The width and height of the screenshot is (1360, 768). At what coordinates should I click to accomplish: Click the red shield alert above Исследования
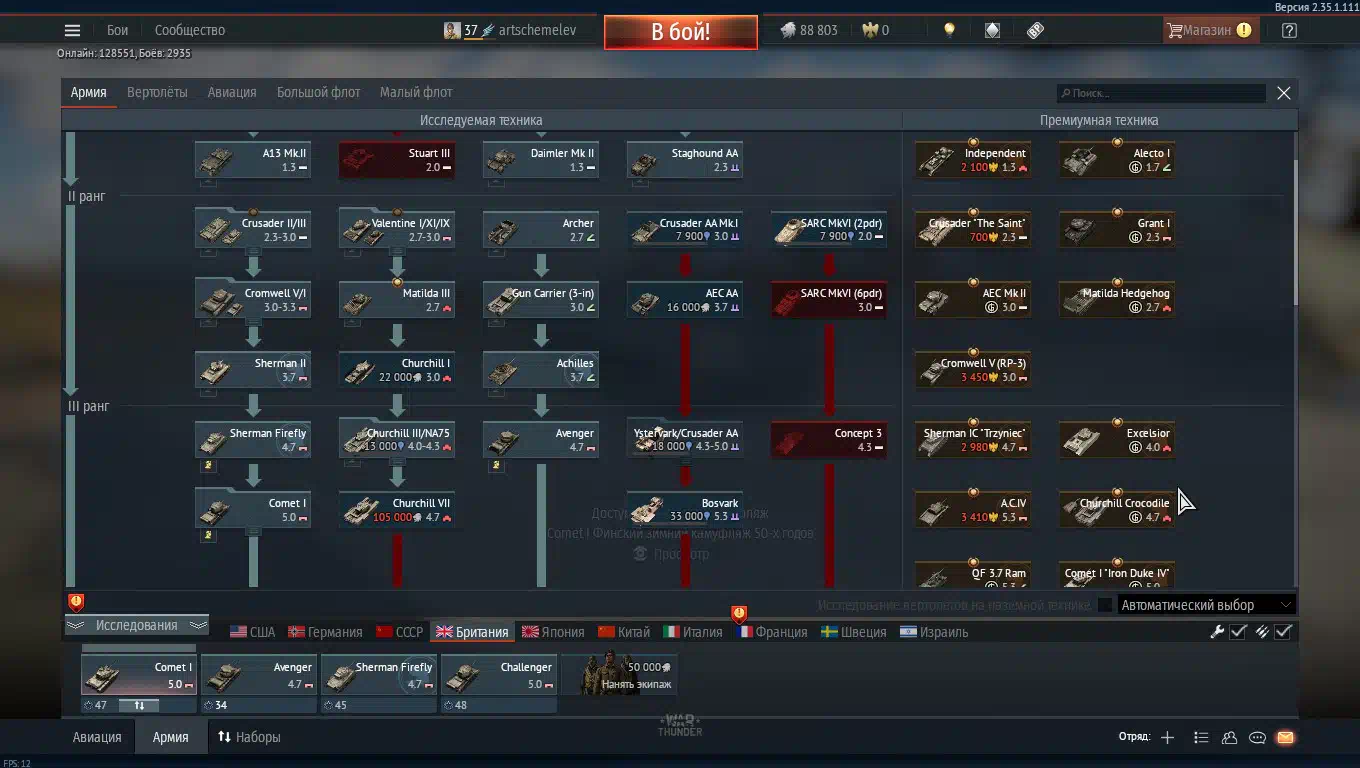click(76, 602)
